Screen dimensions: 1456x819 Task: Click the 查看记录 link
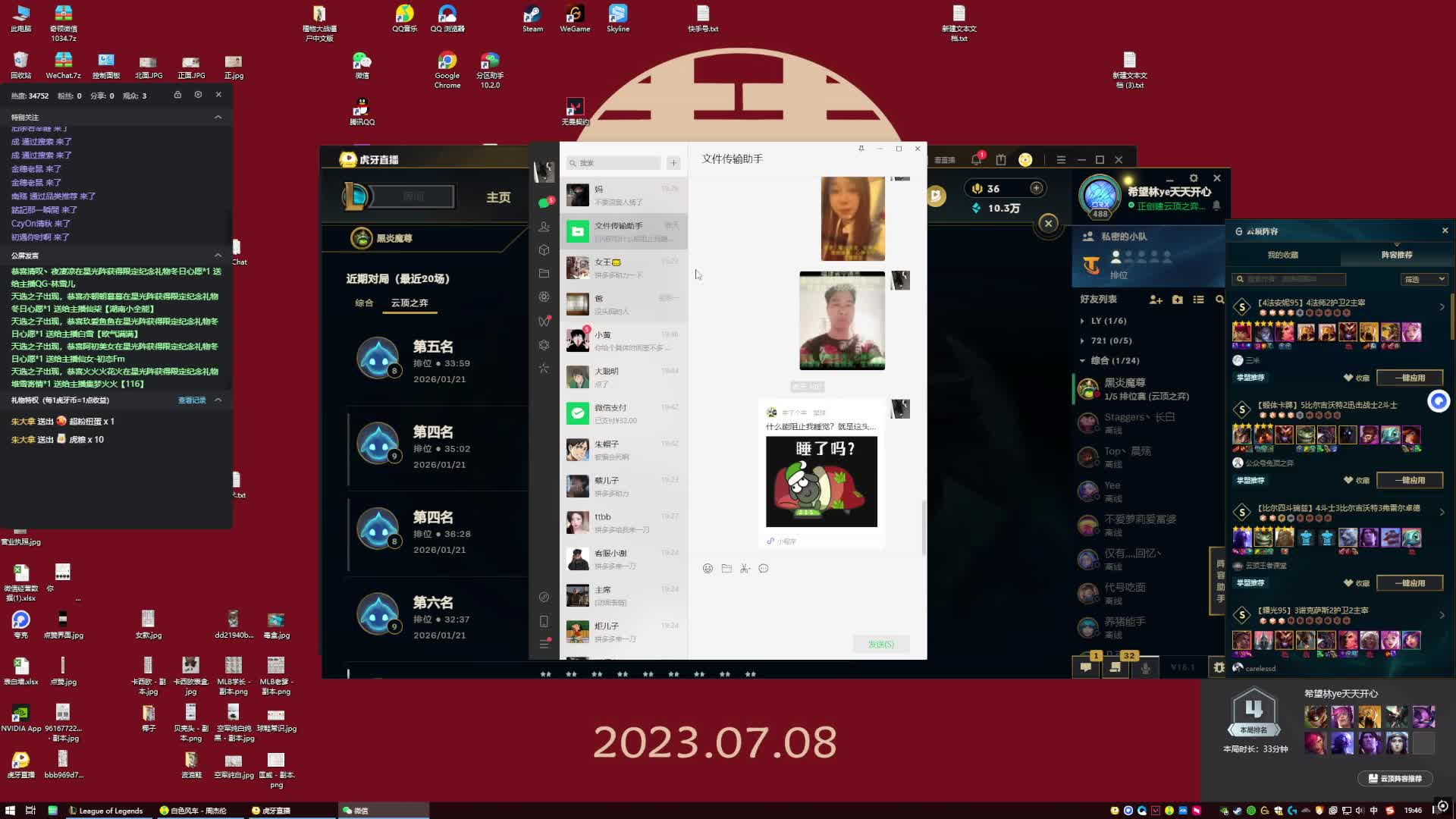(192, 400)
